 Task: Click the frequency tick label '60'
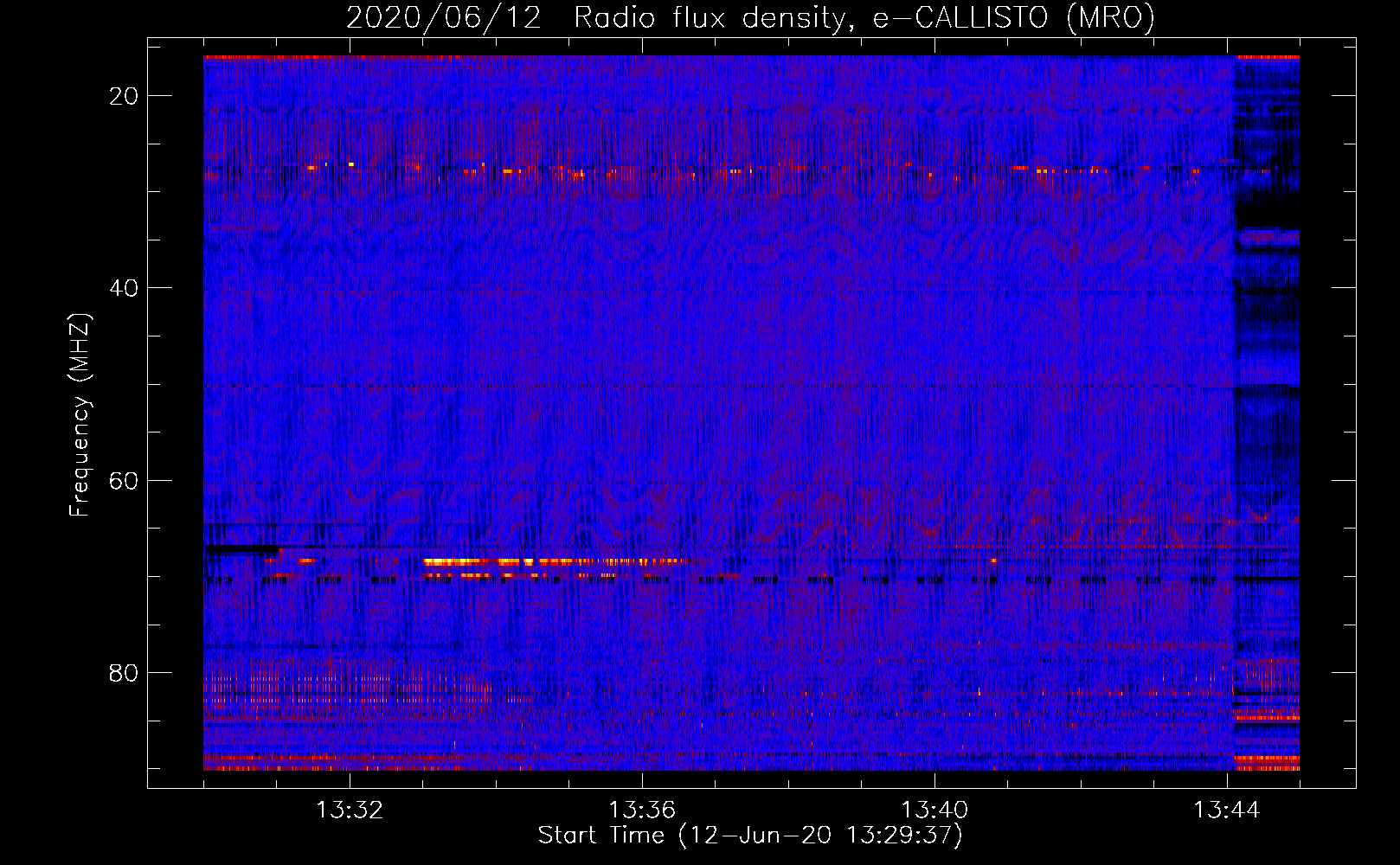click(125, 480)
